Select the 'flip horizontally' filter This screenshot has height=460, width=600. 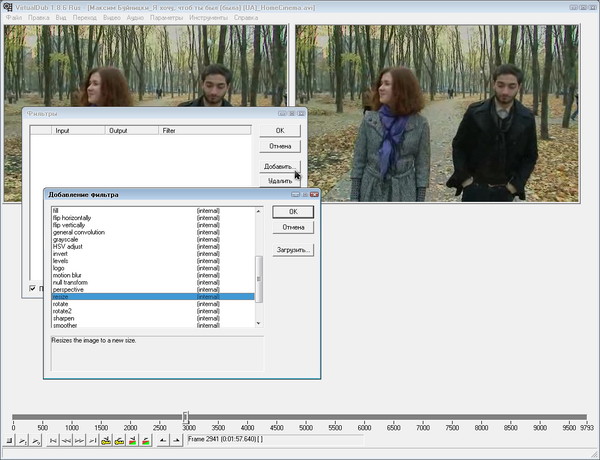[153, 218]
